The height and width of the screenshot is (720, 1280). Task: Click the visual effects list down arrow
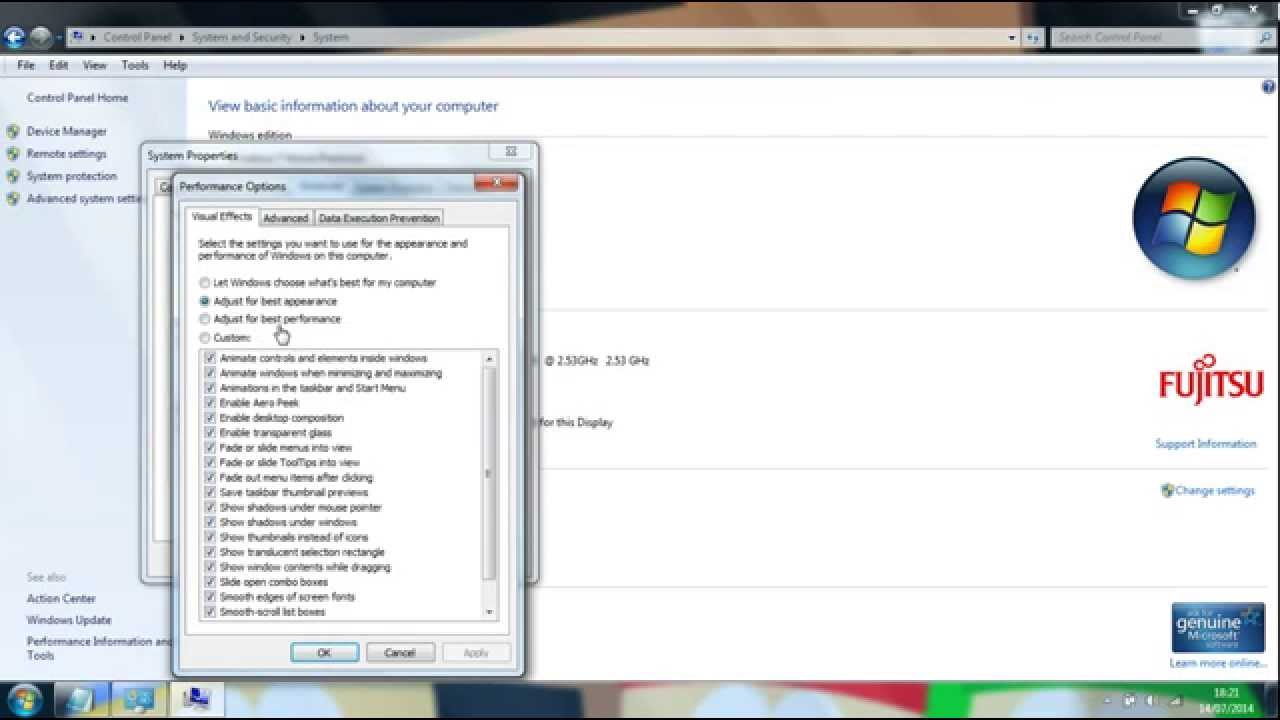489,611
